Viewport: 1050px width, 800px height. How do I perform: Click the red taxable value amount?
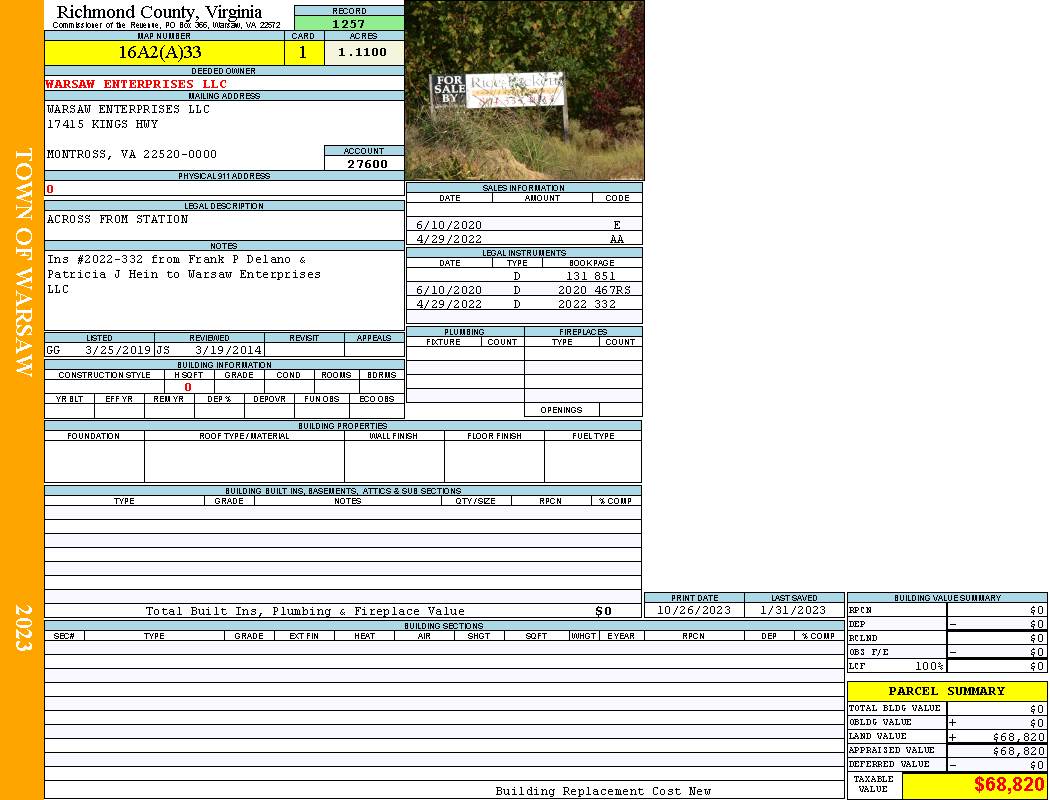click(1008, 785)
